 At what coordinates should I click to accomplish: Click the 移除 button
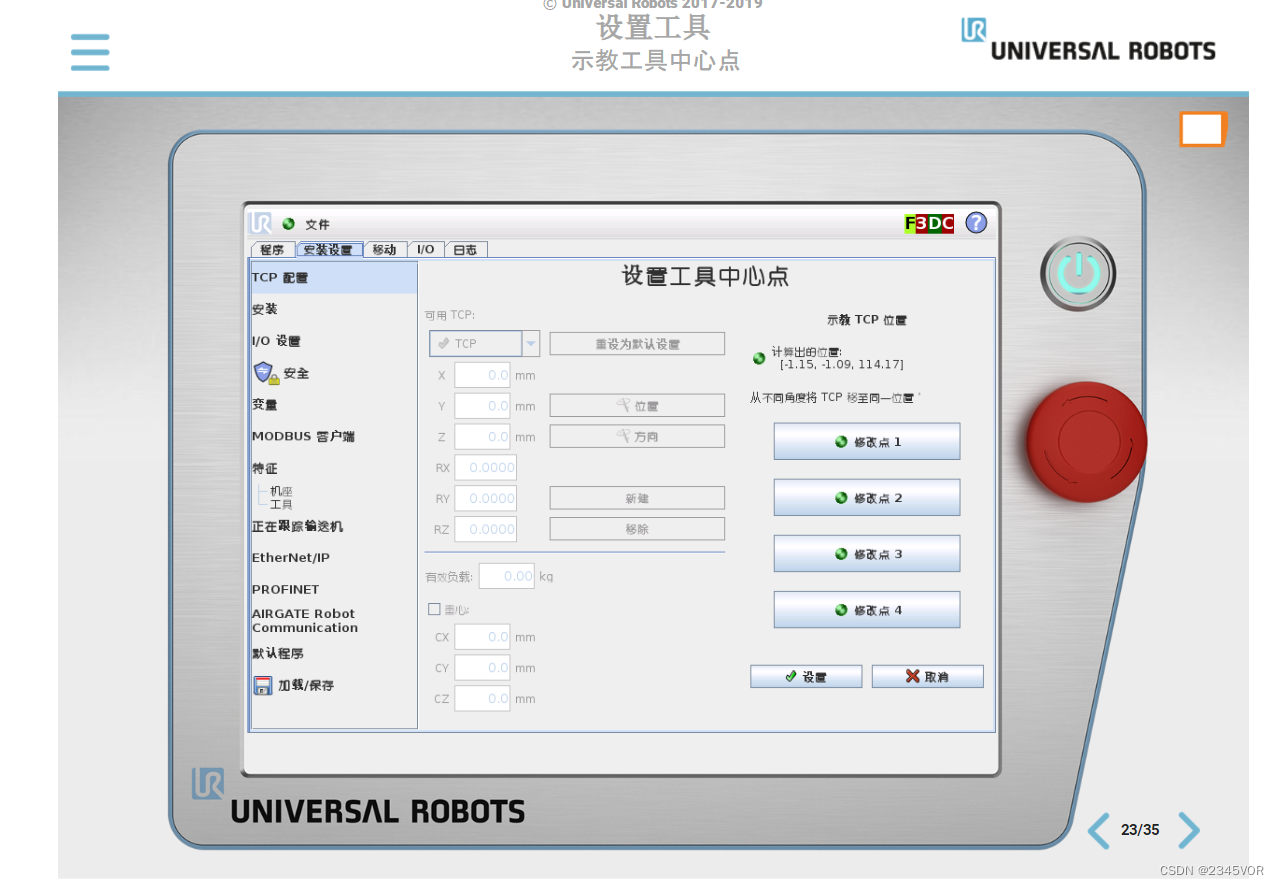click(637, 529)
